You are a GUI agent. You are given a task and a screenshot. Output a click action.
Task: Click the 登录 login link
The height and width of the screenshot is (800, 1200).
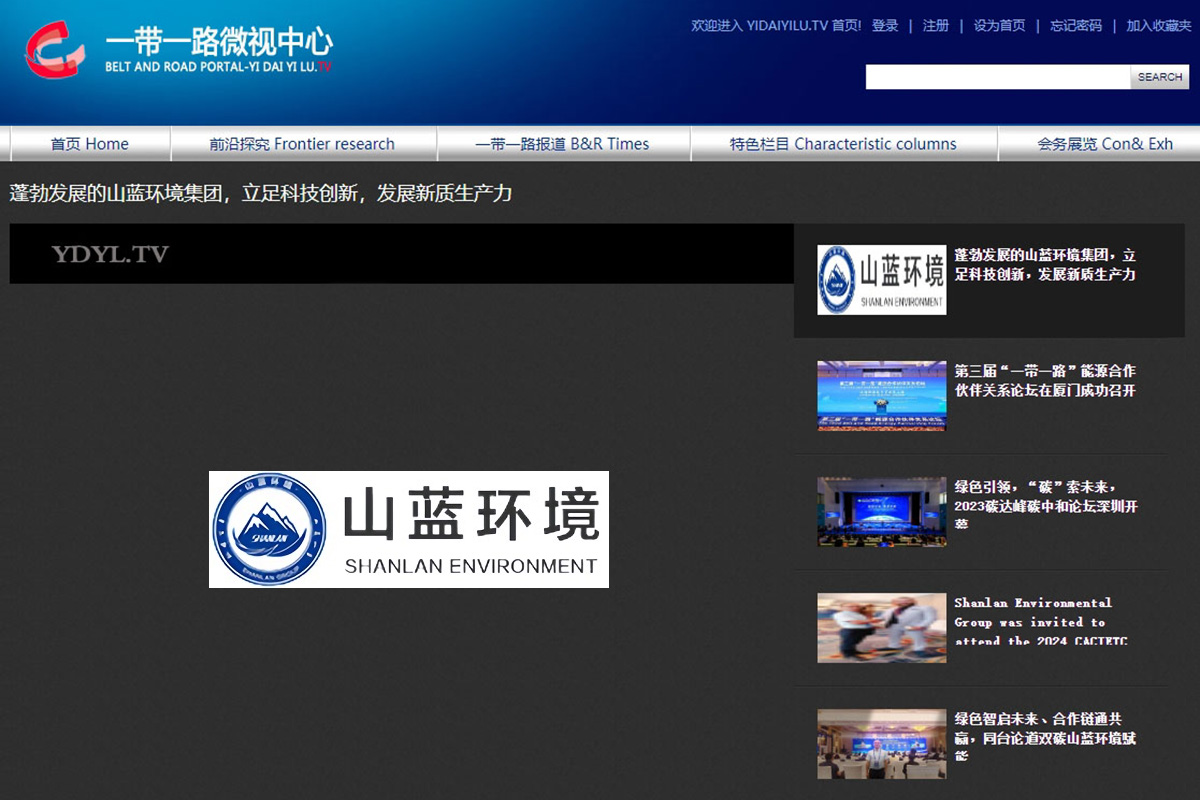point(885,26)
